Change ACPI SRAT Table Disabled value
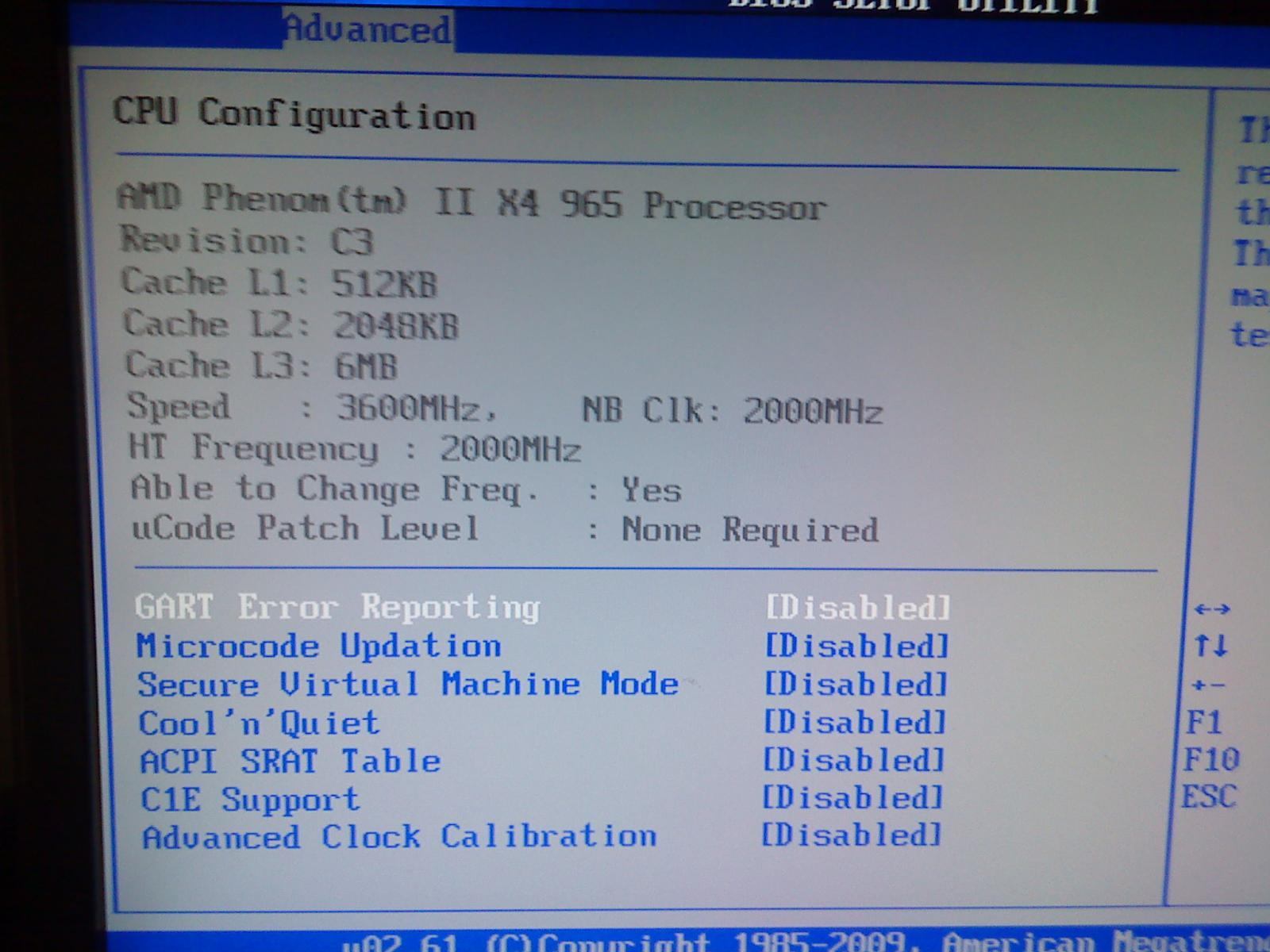The image size is (1270, 952). (854, 760)
